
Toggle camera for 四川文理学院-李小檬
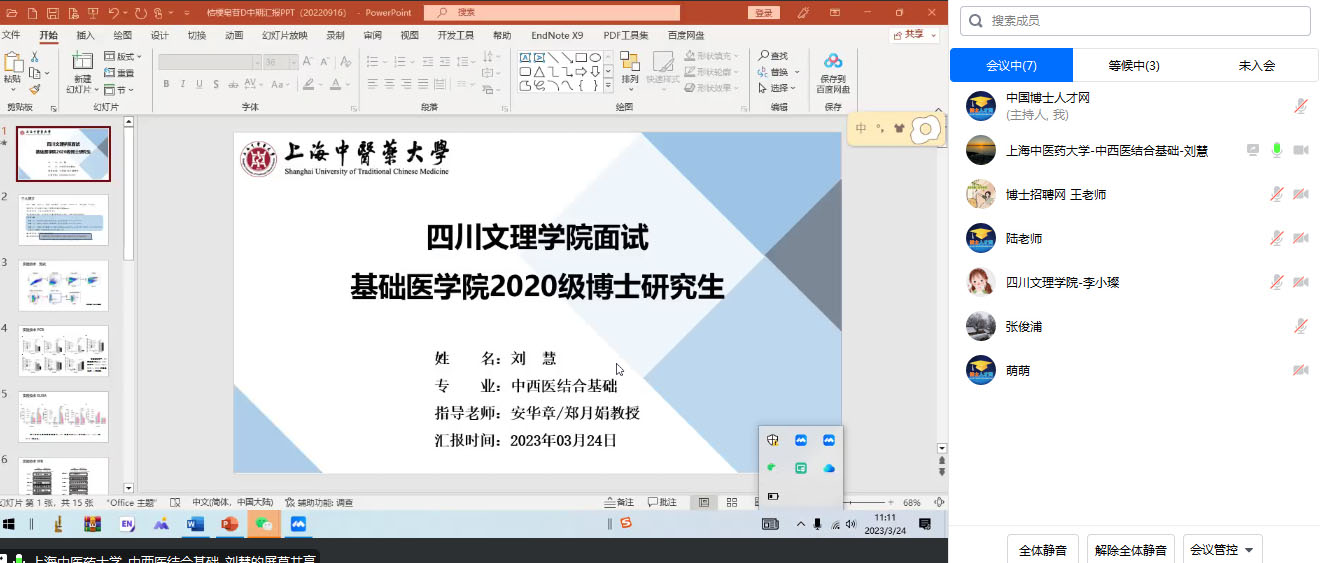pyautogui.click(x=1301, y=282)
